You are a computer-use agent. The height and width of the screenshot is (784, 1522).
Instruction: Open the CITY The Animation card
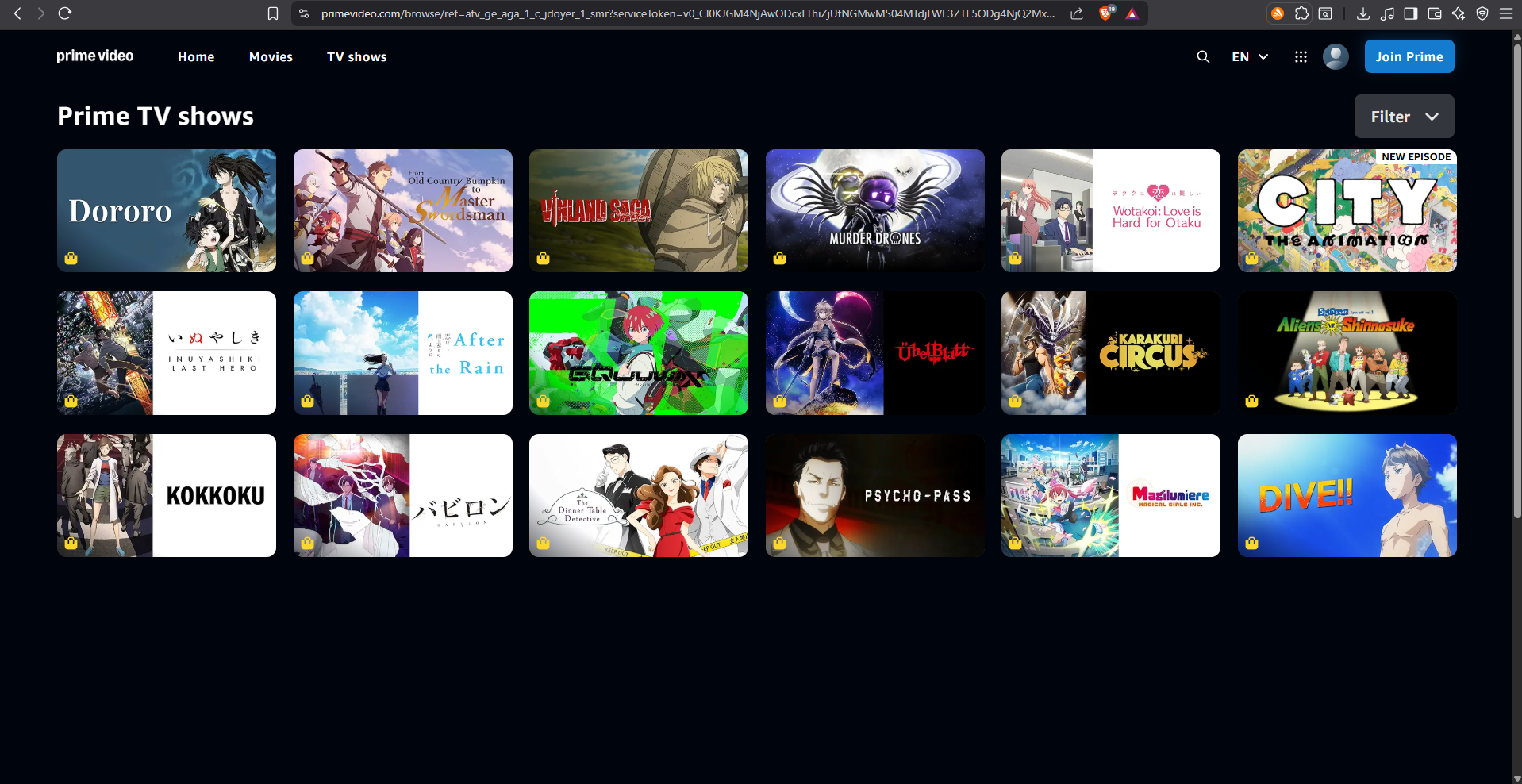pos(1347,211)
